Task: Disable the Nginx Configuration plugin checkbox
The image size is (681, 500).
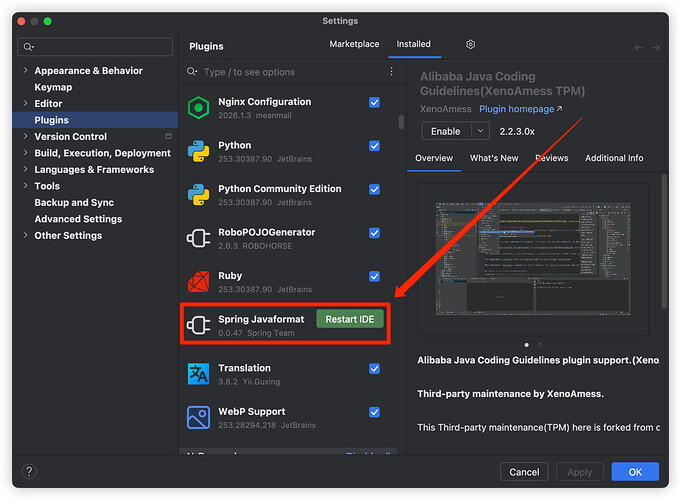Action: (x=374, y=102)
